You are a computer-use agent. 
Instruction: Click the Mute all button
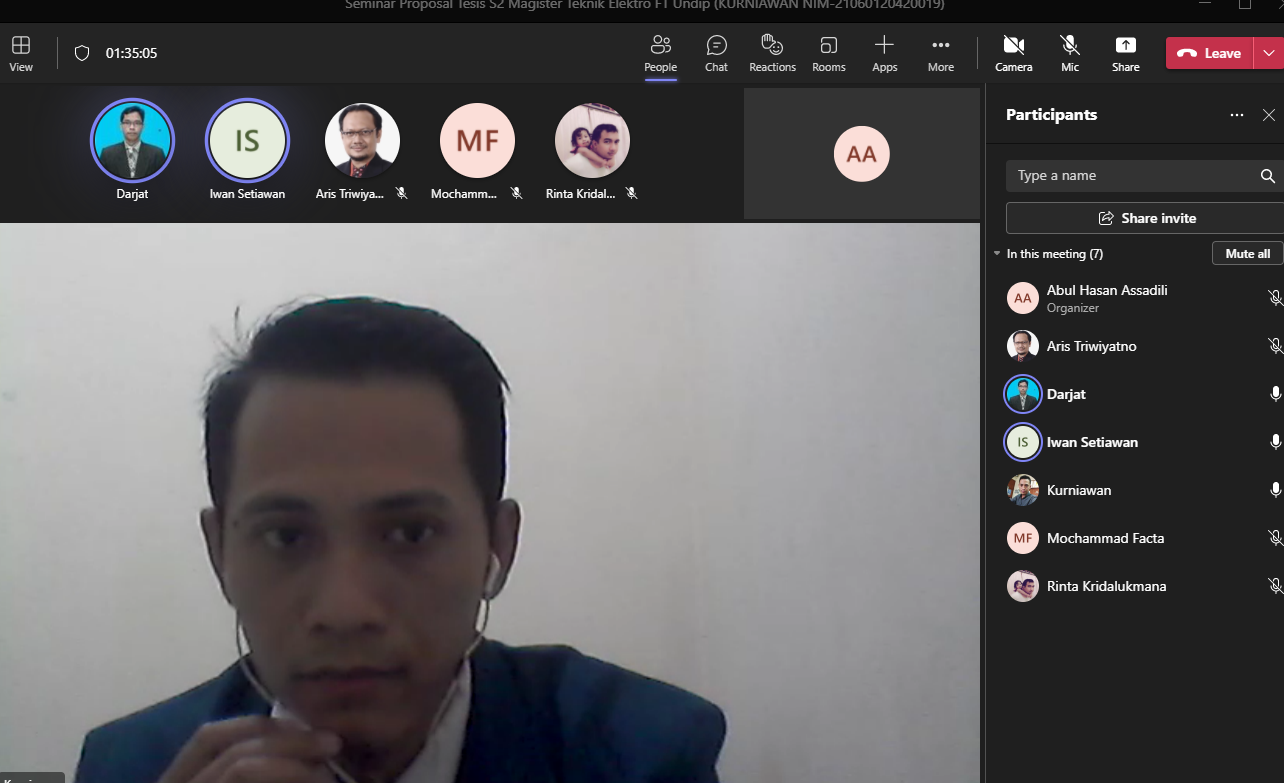(1247, 253)
